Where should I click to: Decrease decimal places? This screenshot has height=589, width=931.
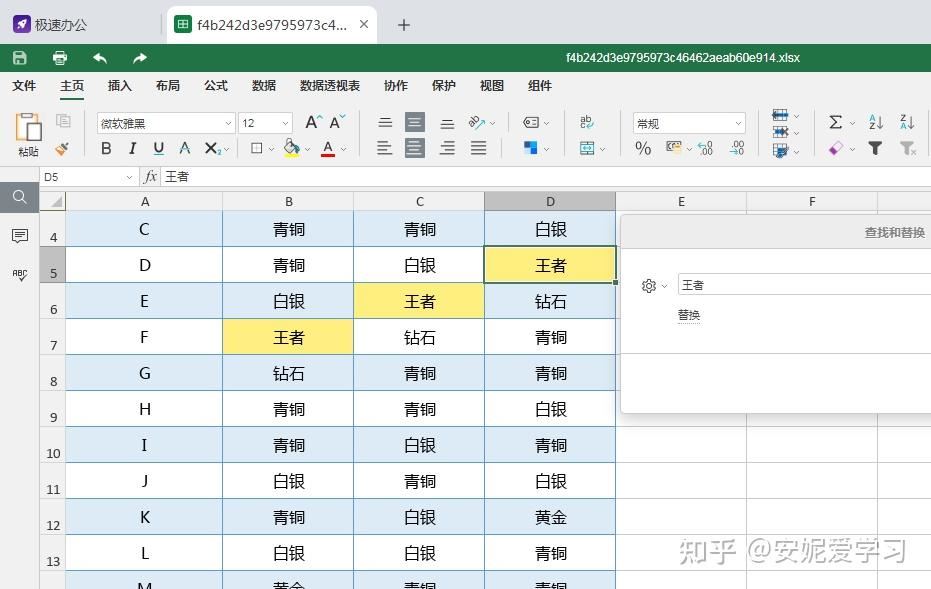click(737, 148)
